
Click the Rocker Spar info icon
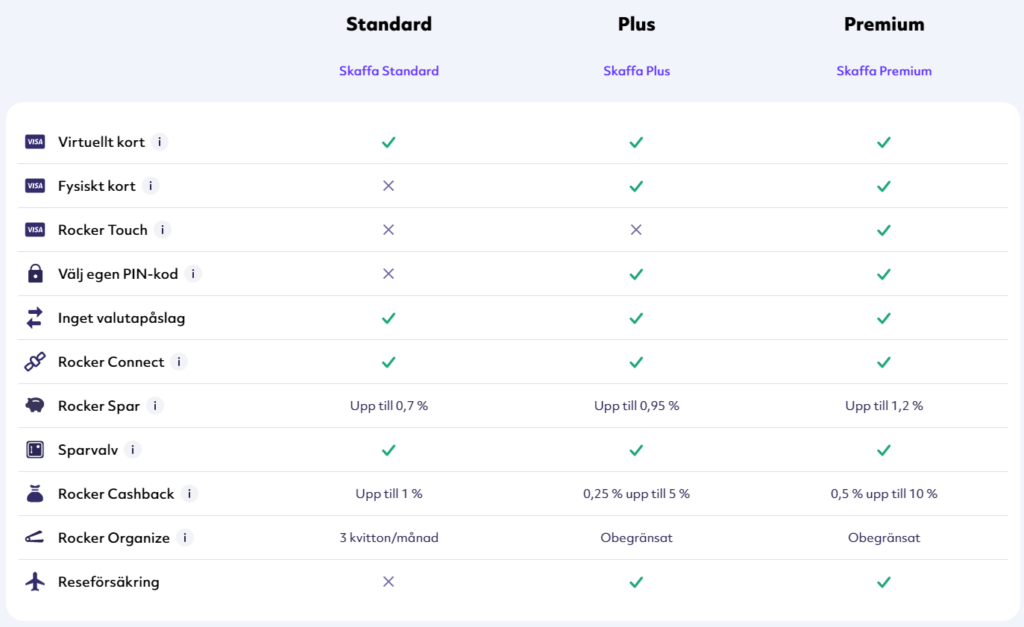click(155, 406)
